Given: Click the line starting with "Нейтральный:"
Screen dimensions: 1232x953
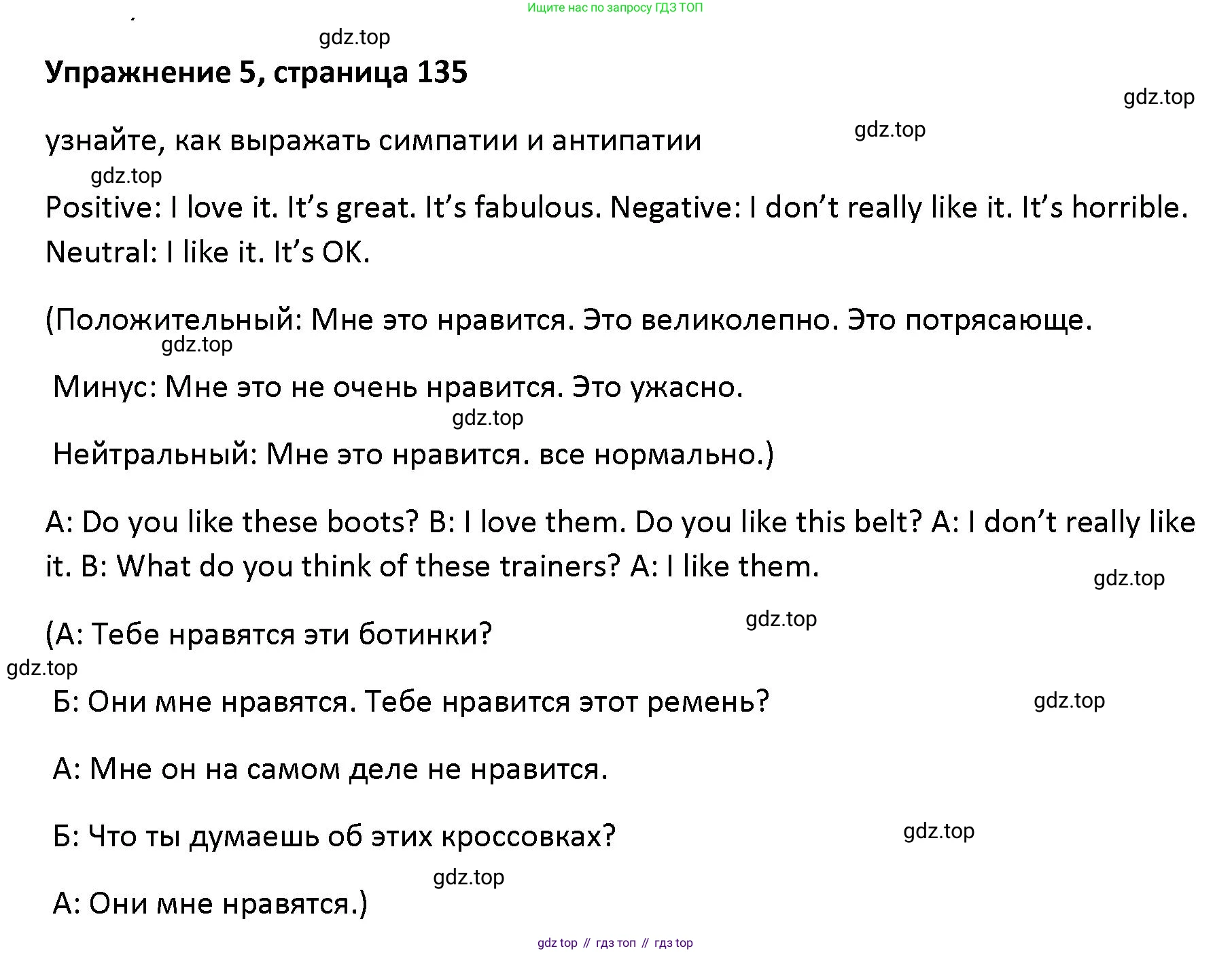Looking at the screenshot, I should coord(413,454).
